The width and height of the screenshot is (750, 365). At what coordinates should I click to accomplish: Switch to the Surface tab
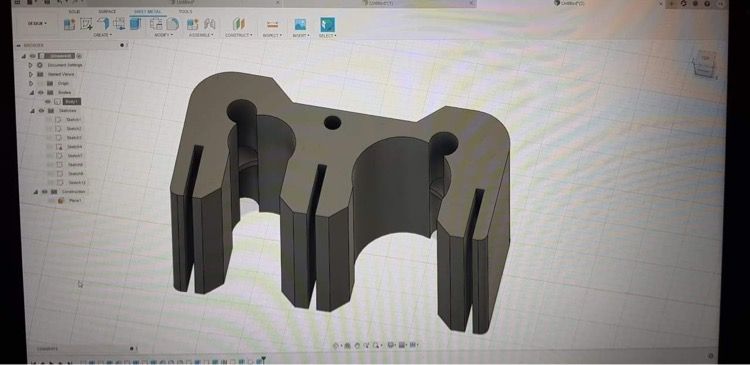107,11
